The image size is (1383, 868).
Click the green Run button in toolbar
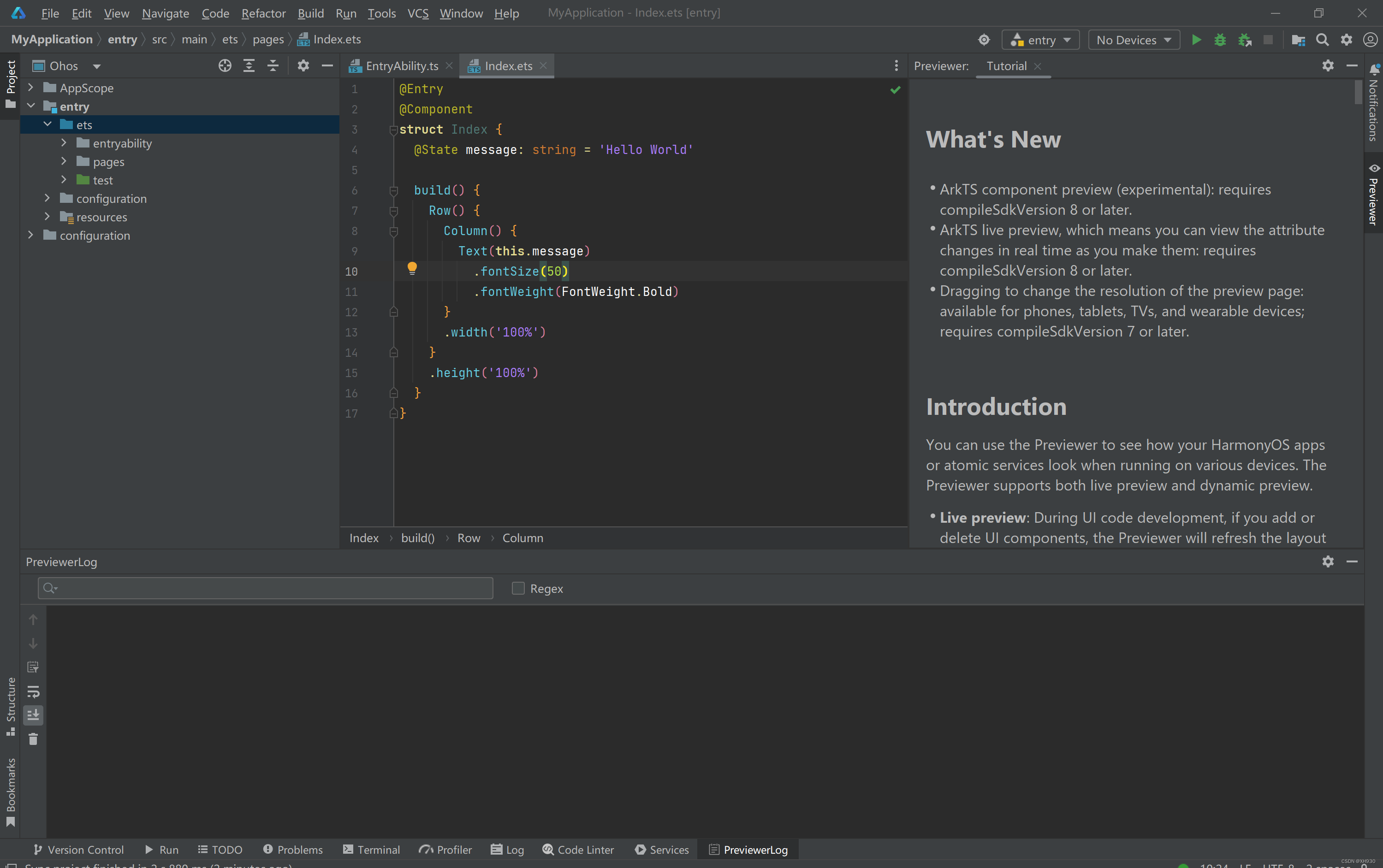tap(1196, 40)
